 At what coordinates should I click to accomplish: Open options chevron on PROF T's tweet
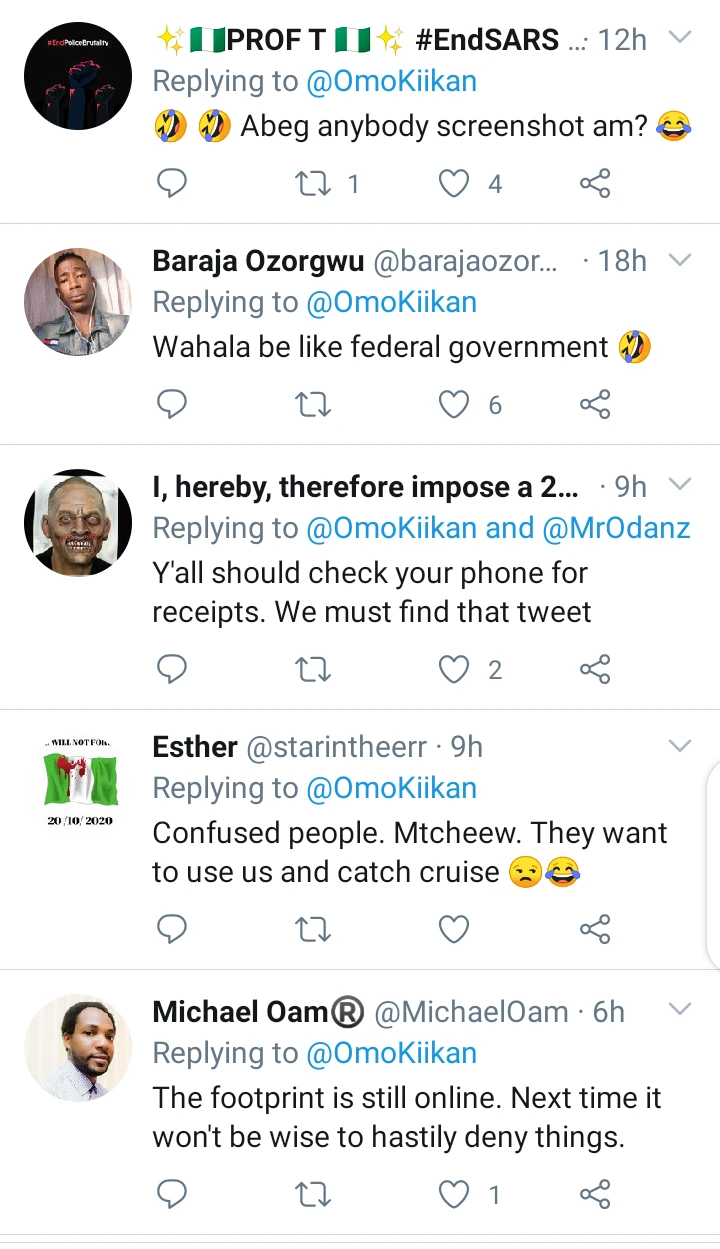(679, 39)
